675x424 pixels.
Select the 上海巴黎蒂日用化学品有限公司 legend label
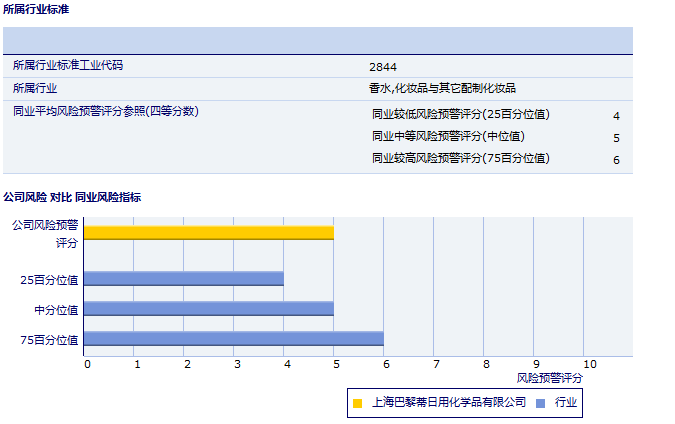[x=448, y=403]
